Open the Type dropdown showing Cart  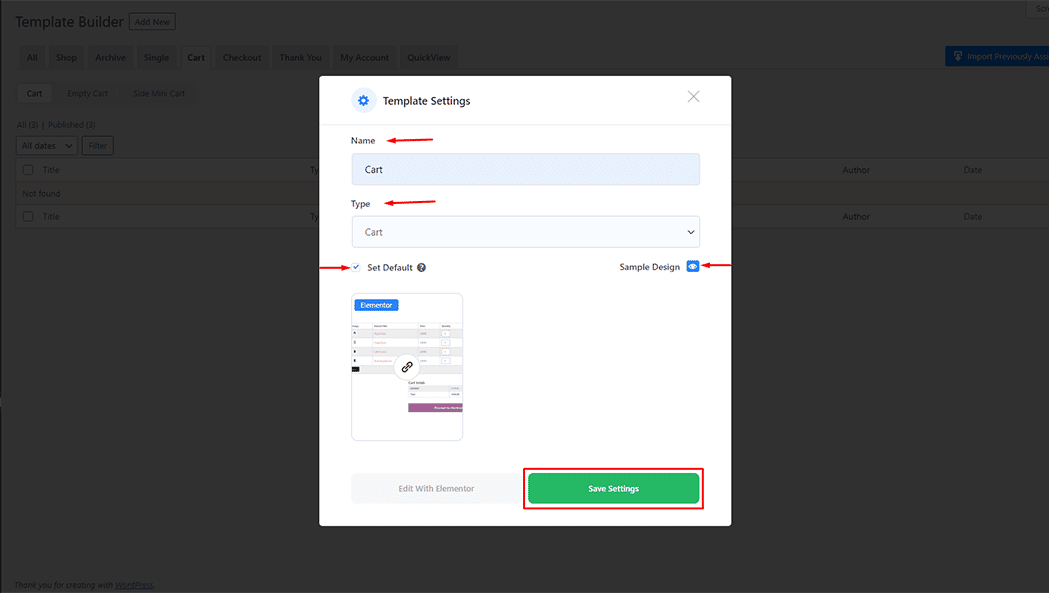coord(525,231)
